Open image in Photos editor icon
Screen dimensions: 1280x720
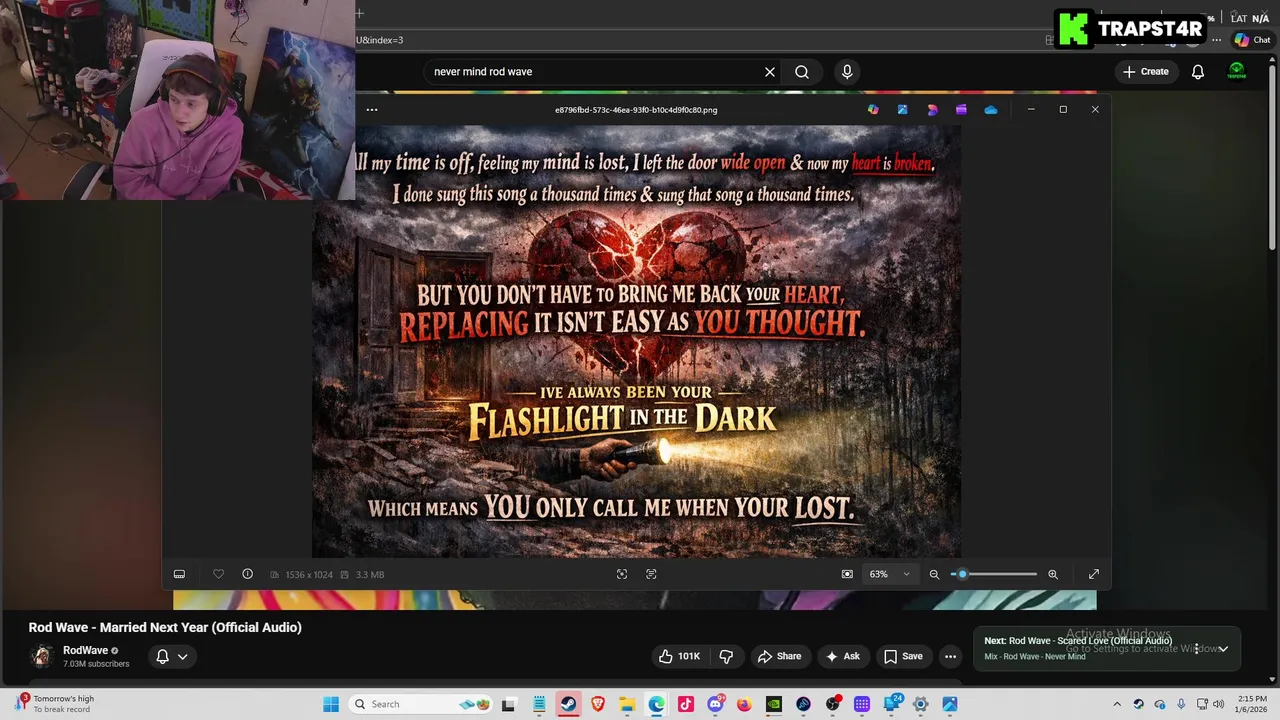[902, 110]
